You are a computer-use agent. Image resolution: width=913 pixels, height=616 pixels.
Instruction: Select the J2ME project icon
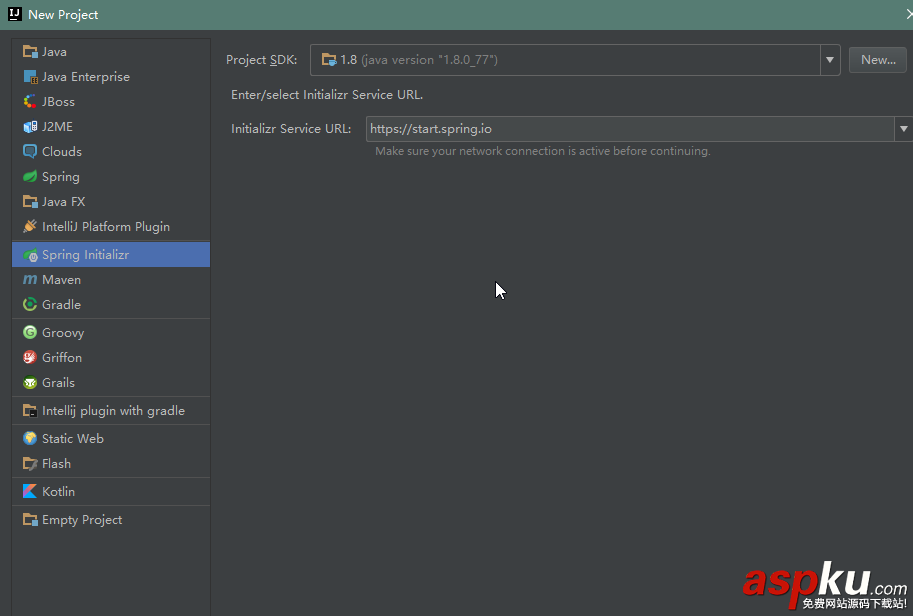coord(30,127)
